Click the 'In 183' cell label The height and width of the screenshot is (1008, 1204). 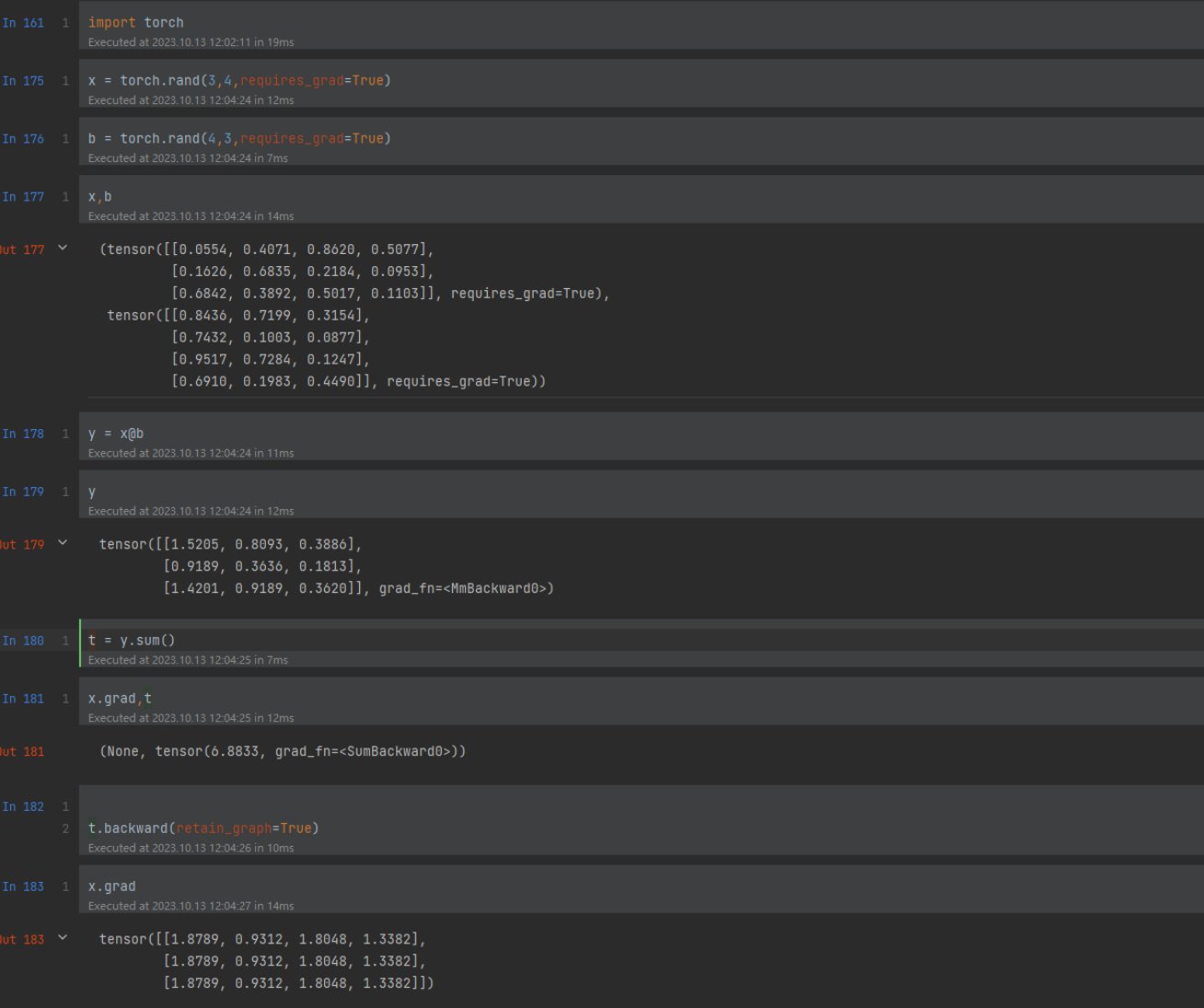23,886
